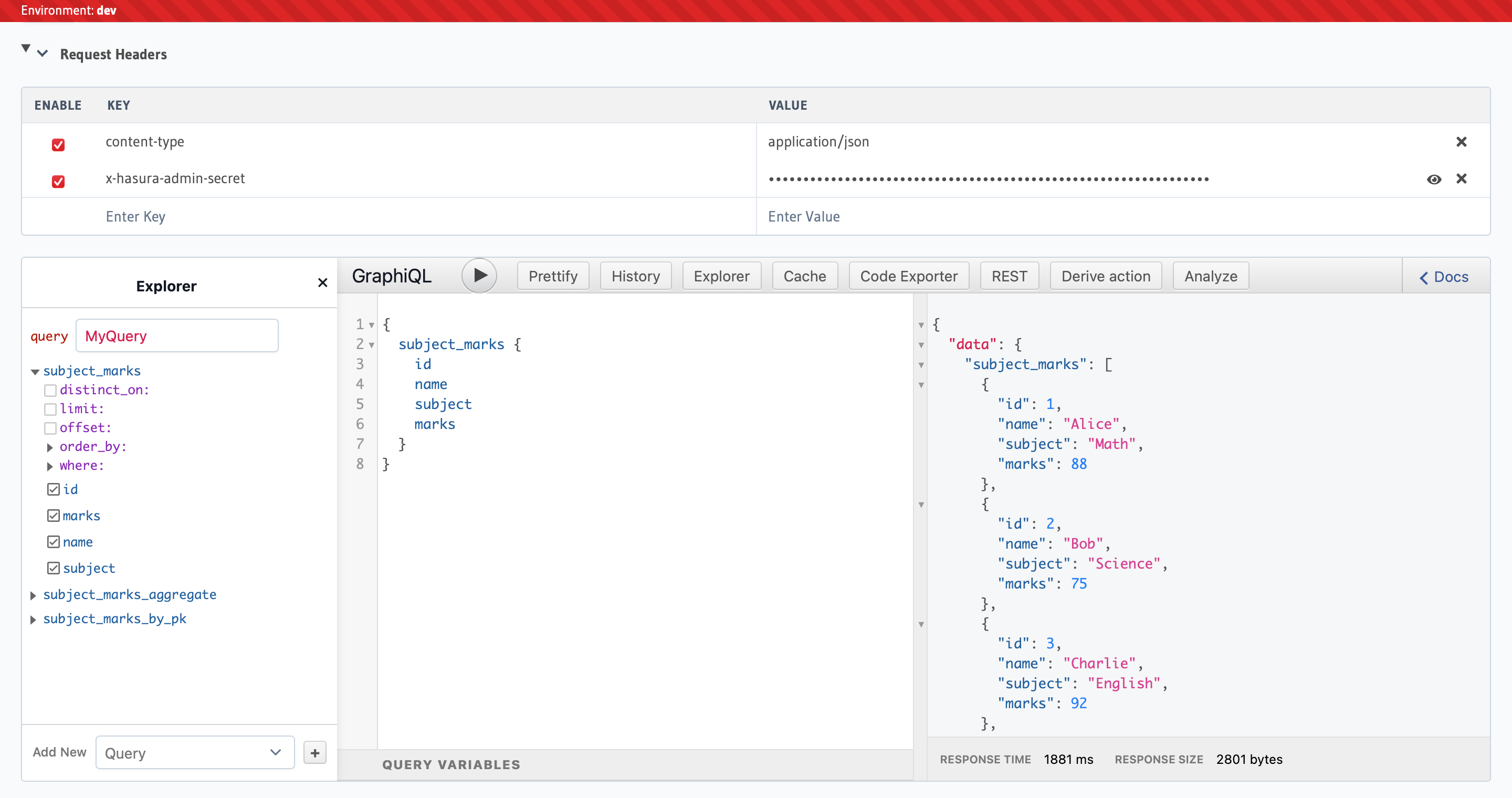Click the Prettify button
Viewport: 1512px width, 798px height.
click(552, 276)
